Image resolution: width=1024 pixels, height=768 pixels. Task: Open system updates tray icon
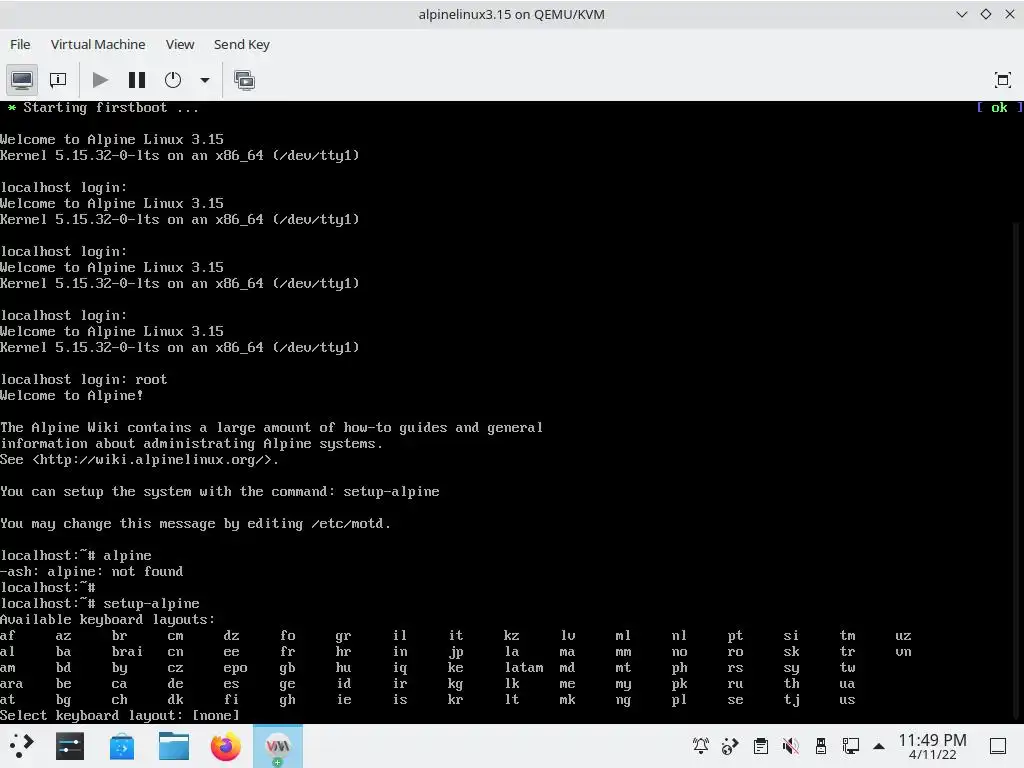pyautogui.click(x=730, y=746)
